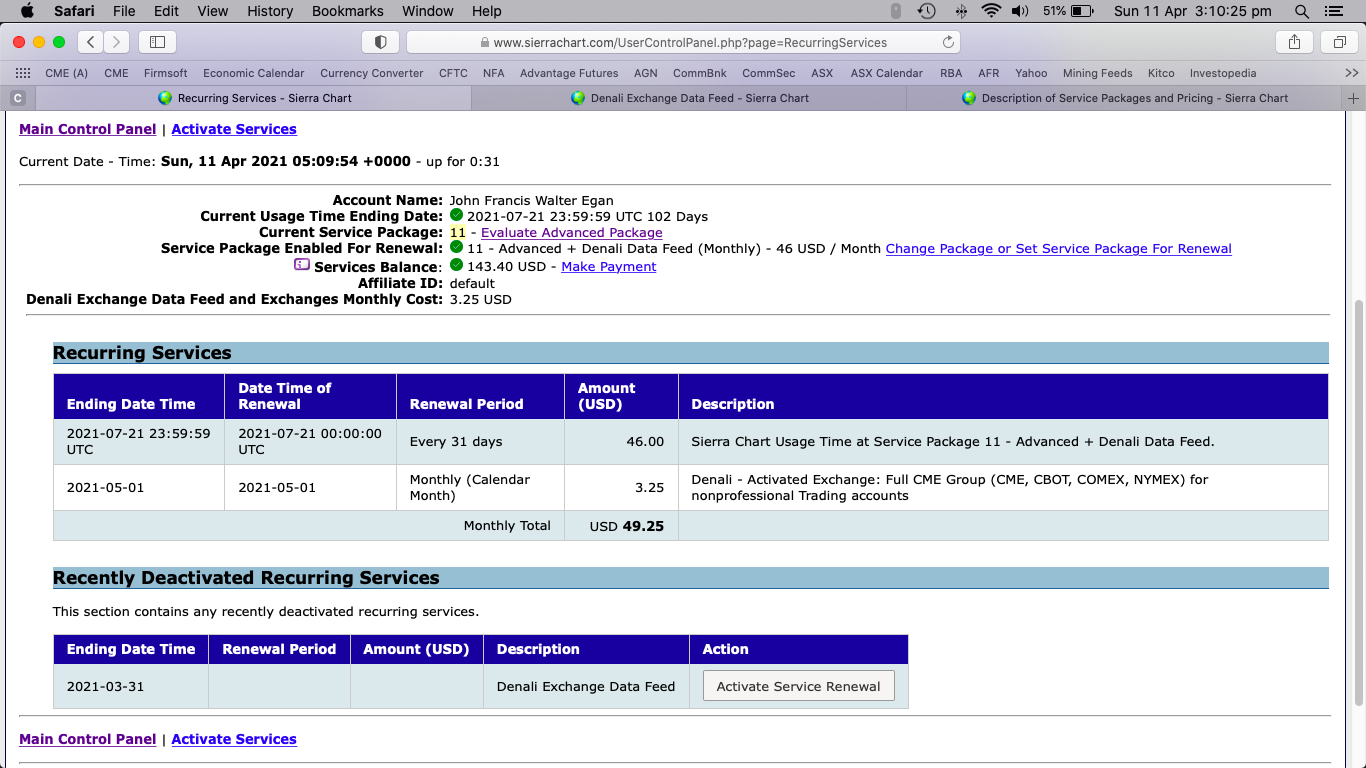Click the Make Payment link
Viewport: 1366px width, 768px height.
tap(609, 266)
